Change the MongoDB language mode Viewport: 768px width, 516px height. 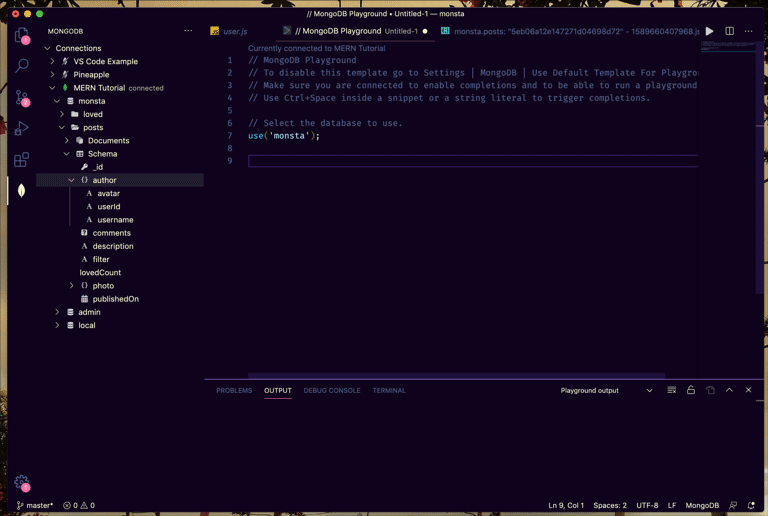click(702, 505)
